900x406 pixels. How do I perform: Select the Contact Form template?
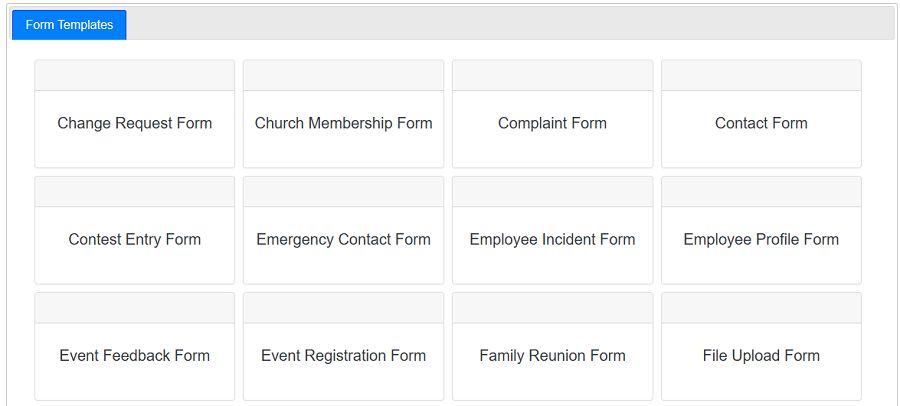coord(761,124)
